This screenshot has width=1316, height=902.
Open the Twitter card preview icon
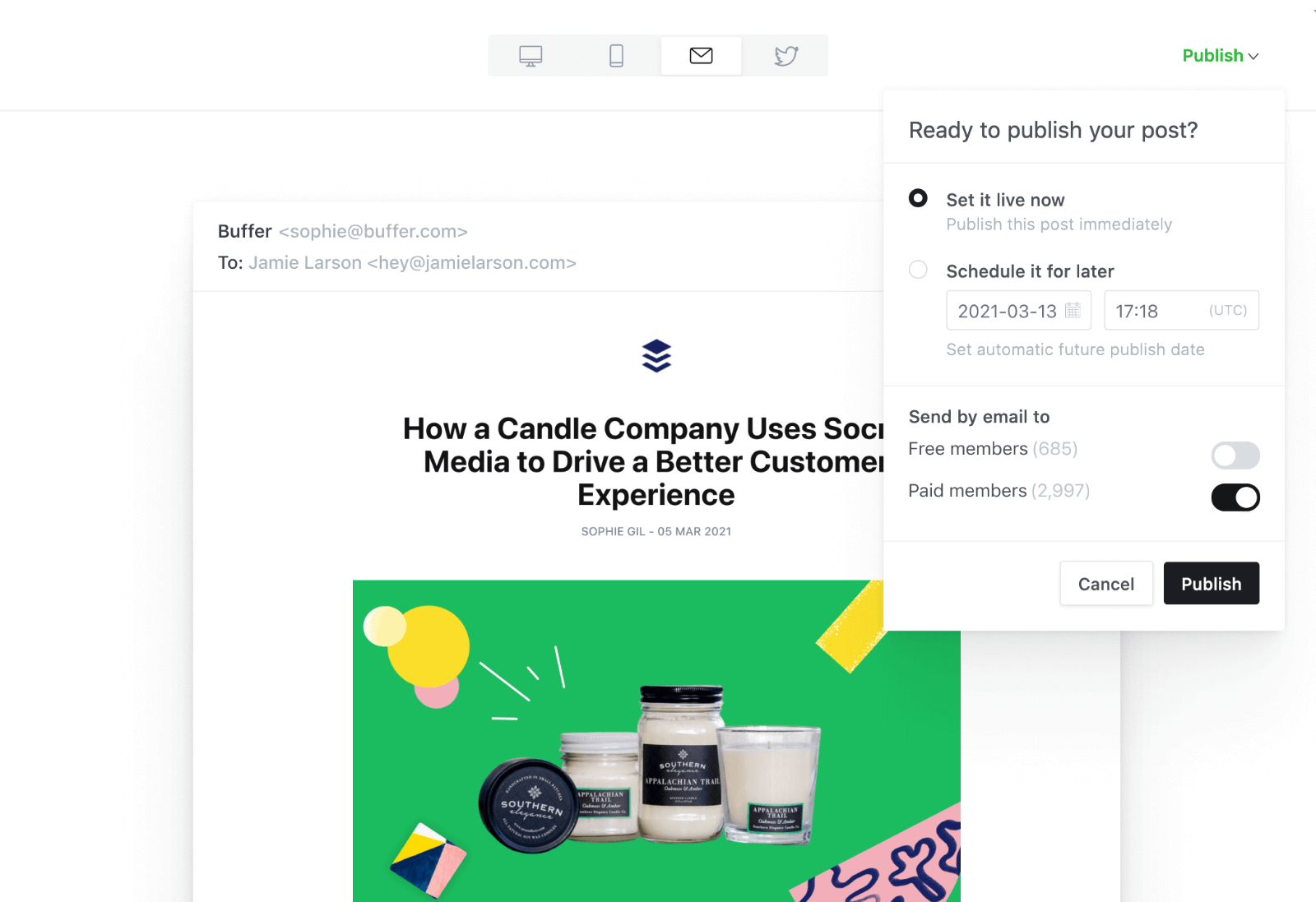pos(786,56)
